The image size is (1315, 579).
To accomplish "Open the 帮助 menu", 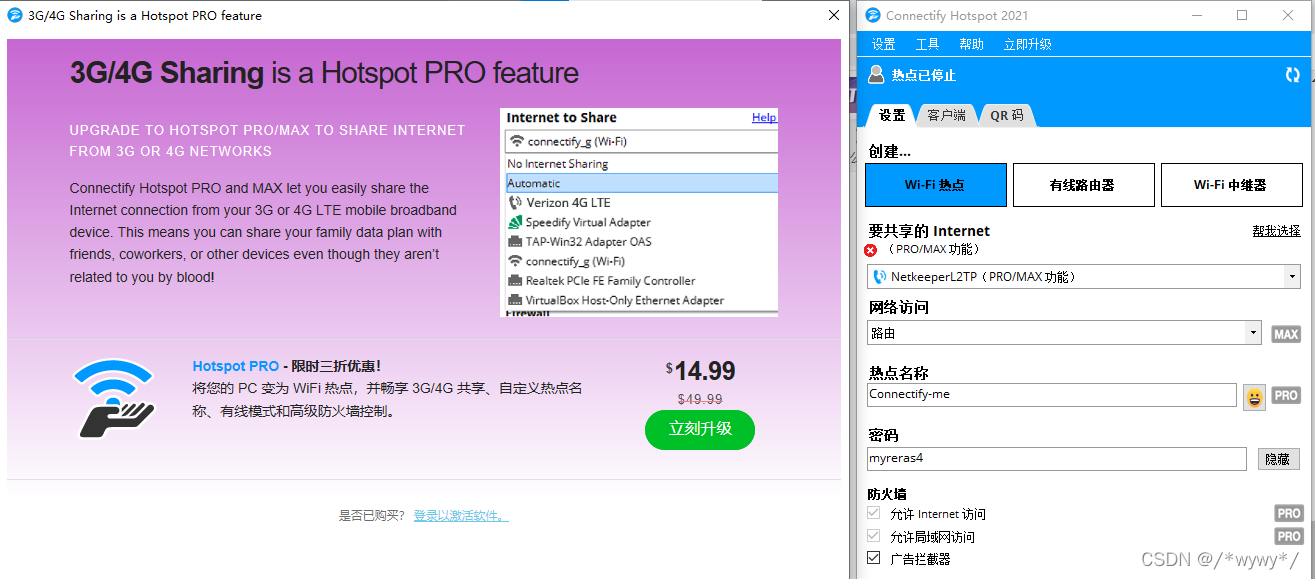I will [971, 44].
